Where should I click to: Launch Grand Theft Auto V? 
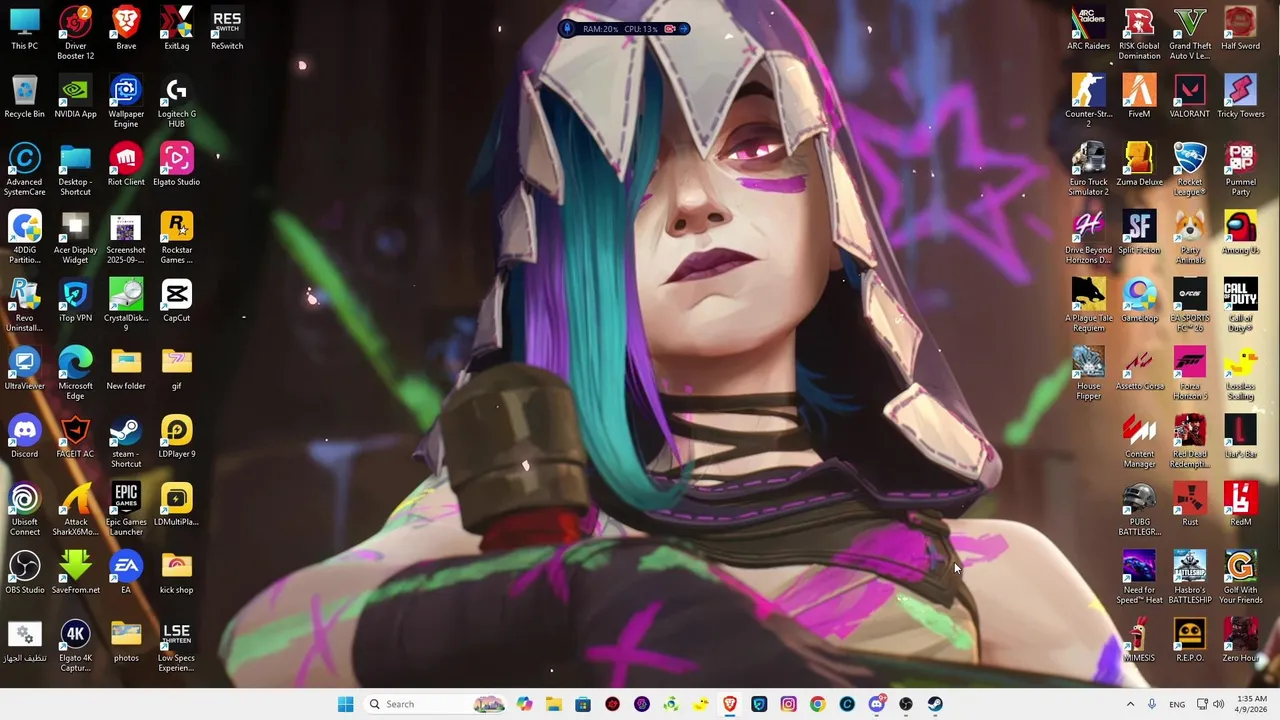(x=1190, y=33)
